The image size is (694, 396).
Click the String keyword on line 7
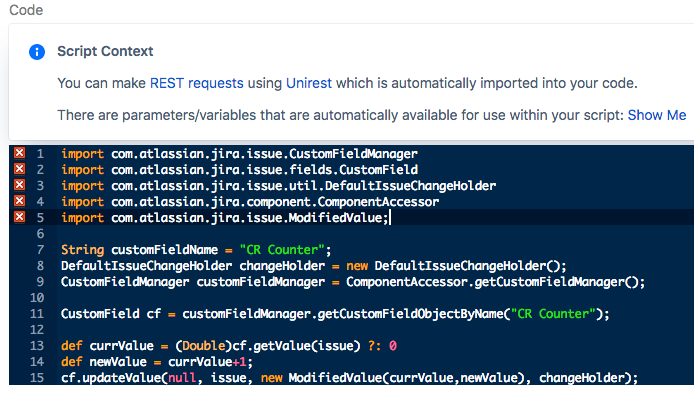(82, 250)
